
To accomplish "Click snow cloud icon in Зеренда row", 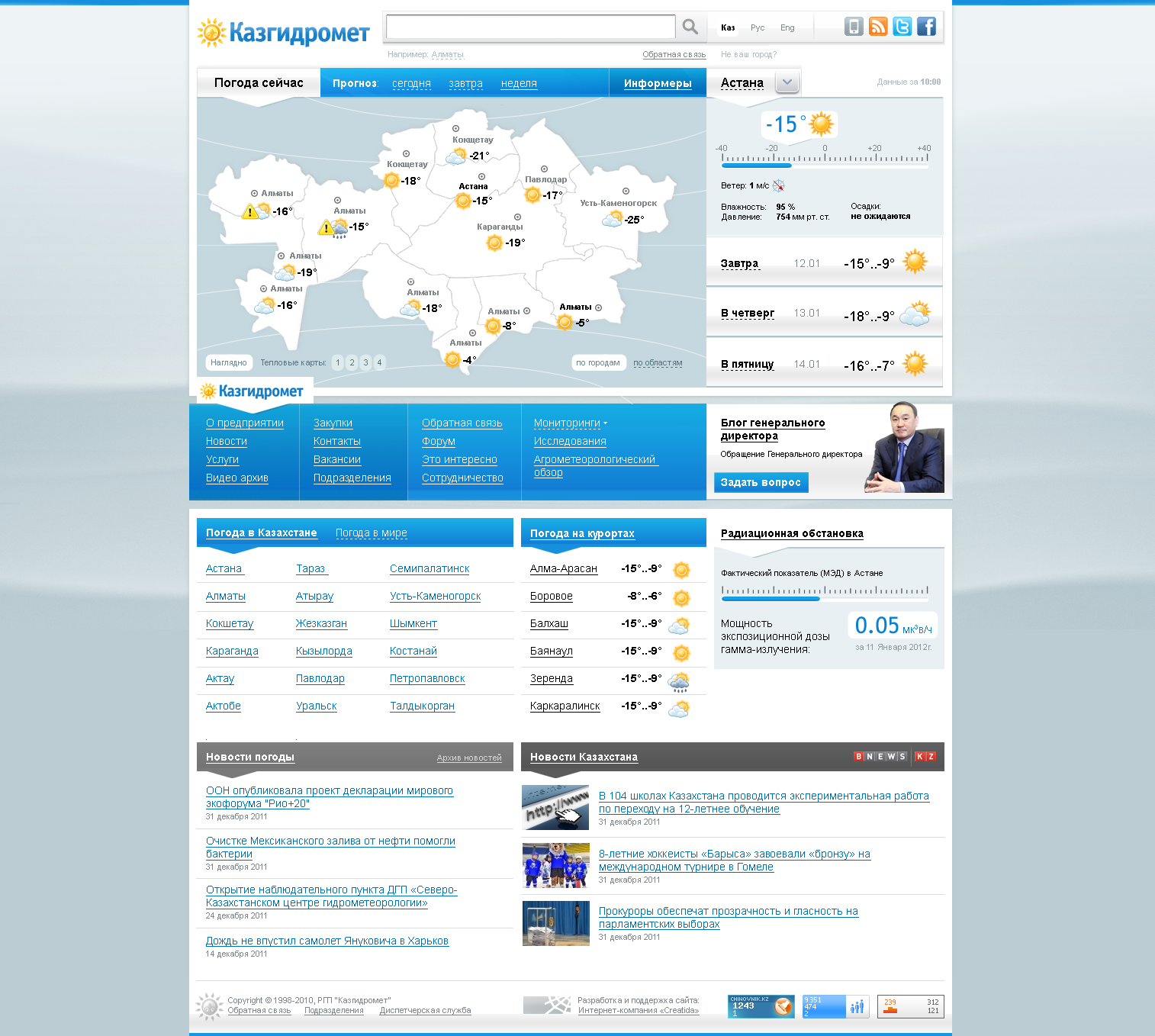I will pos(679,681).
